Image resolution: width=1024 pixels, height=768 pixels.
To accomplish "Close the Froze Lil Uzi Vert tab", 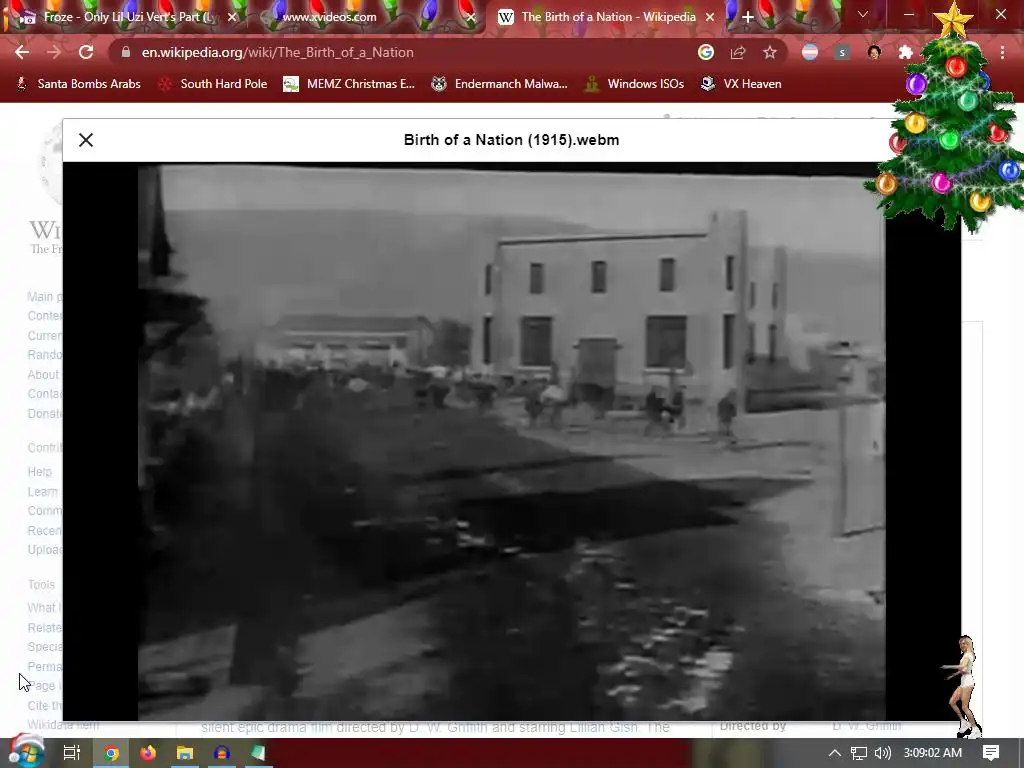I will coord(232,17).
